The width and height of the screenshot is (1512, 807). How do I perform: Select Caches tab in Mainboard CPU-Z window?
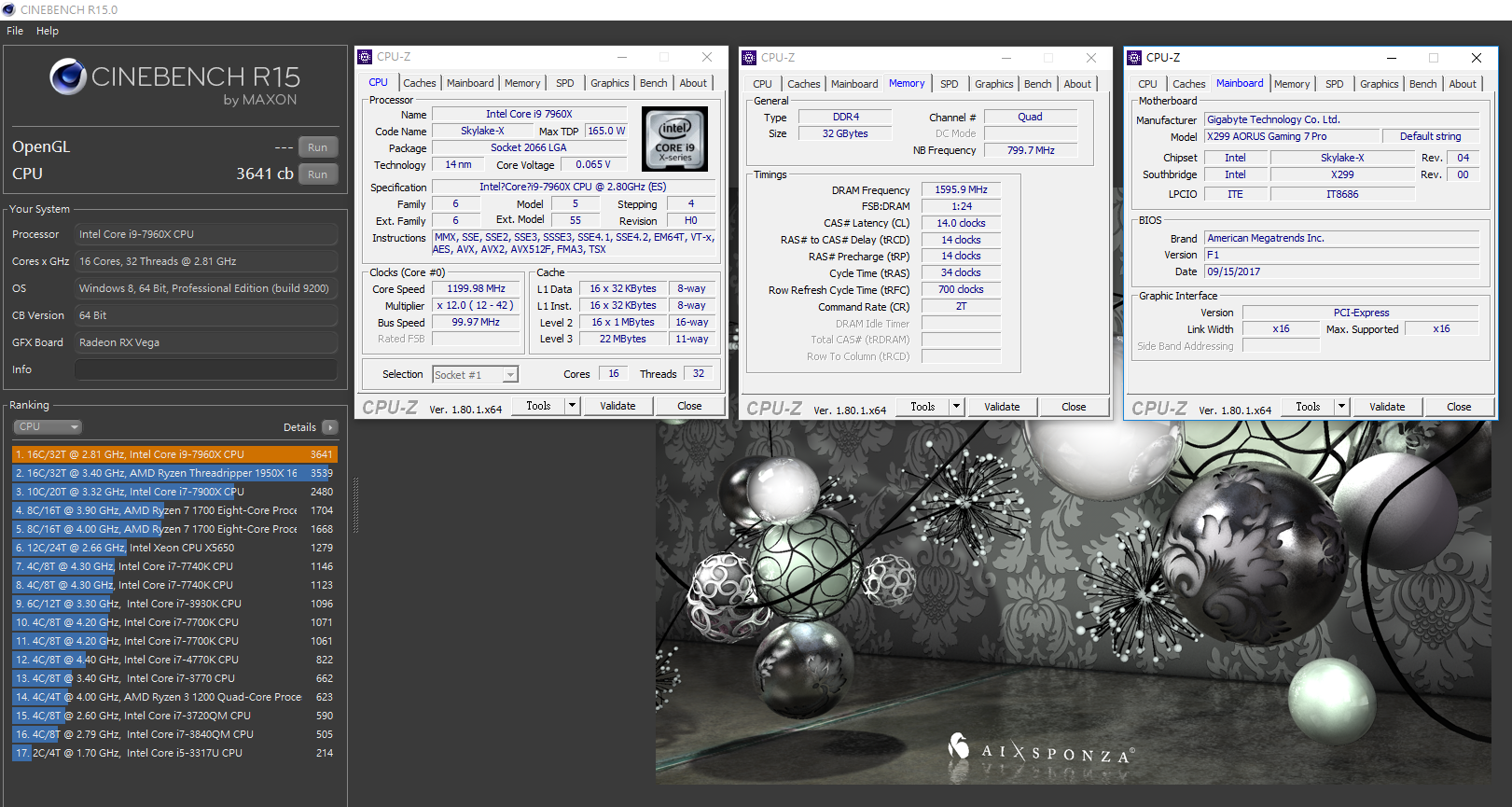pos(1189,84)
